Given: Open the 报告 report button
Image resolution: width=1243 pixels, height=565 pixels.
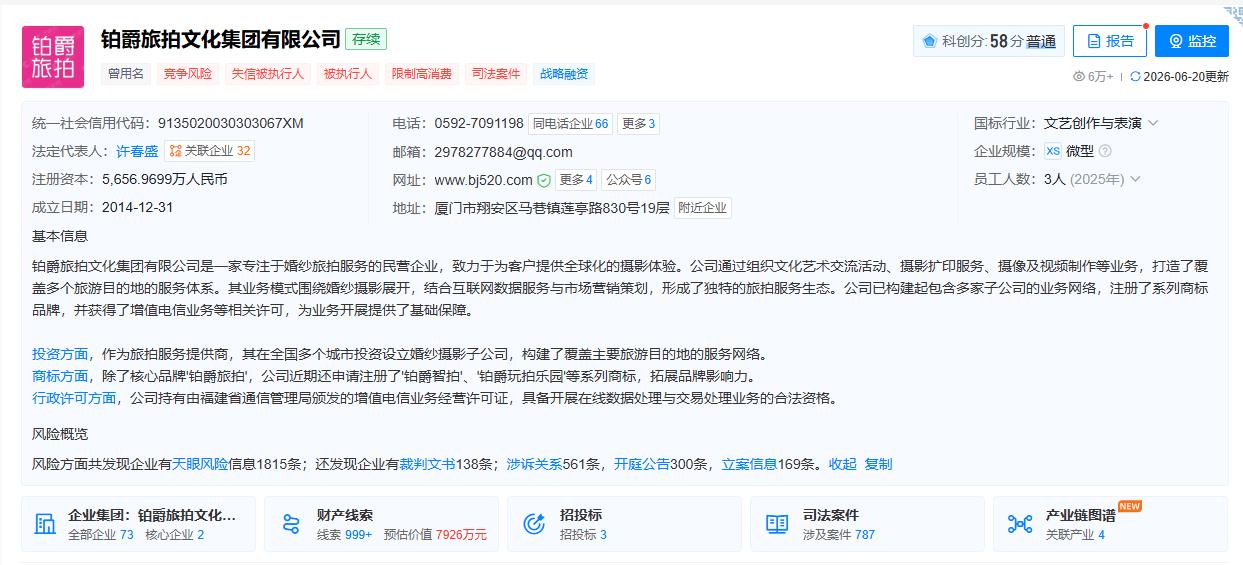Looking at the screenshot, I should [x=1110, y=41].
